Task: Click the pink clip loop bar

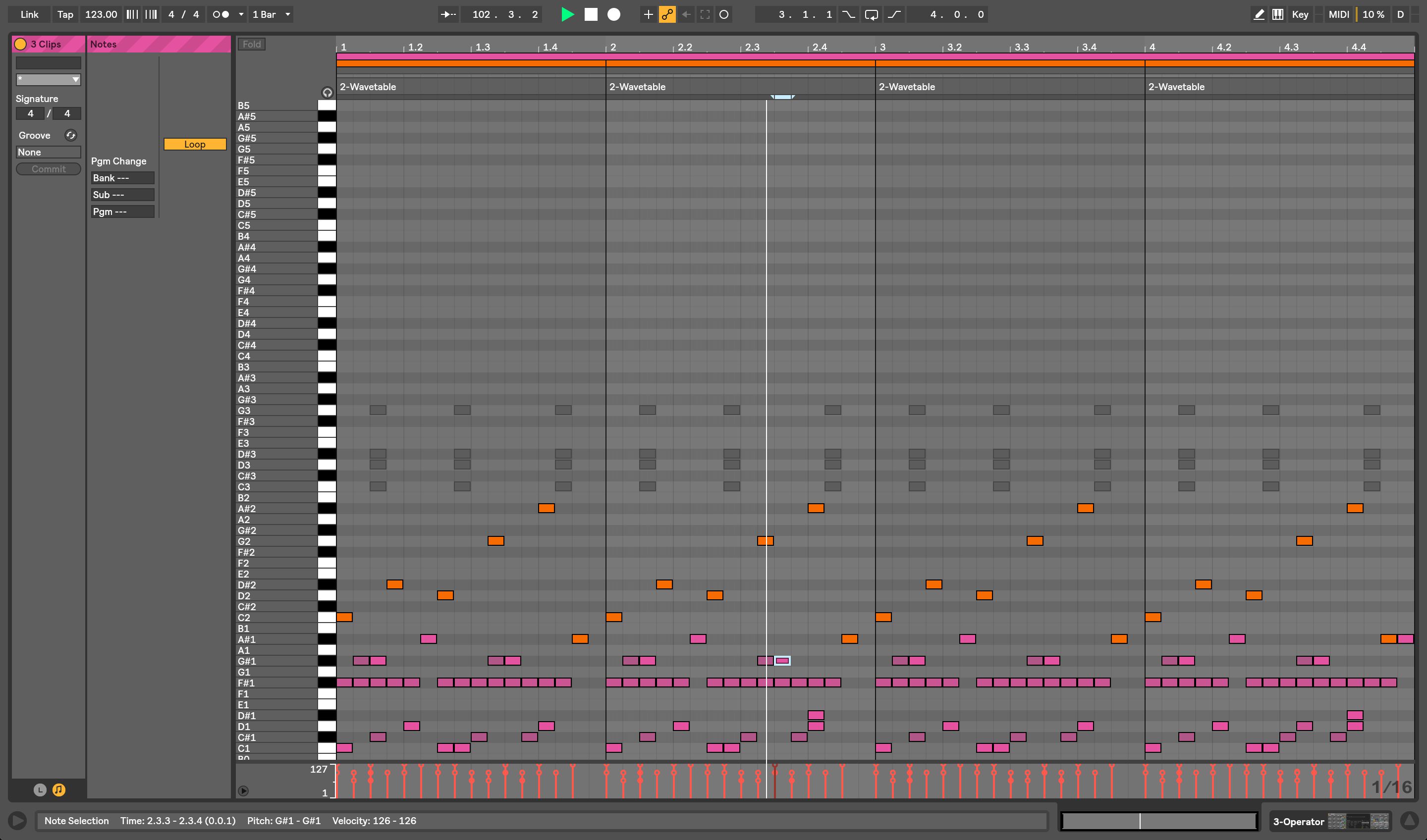Action: click(875, 56)
